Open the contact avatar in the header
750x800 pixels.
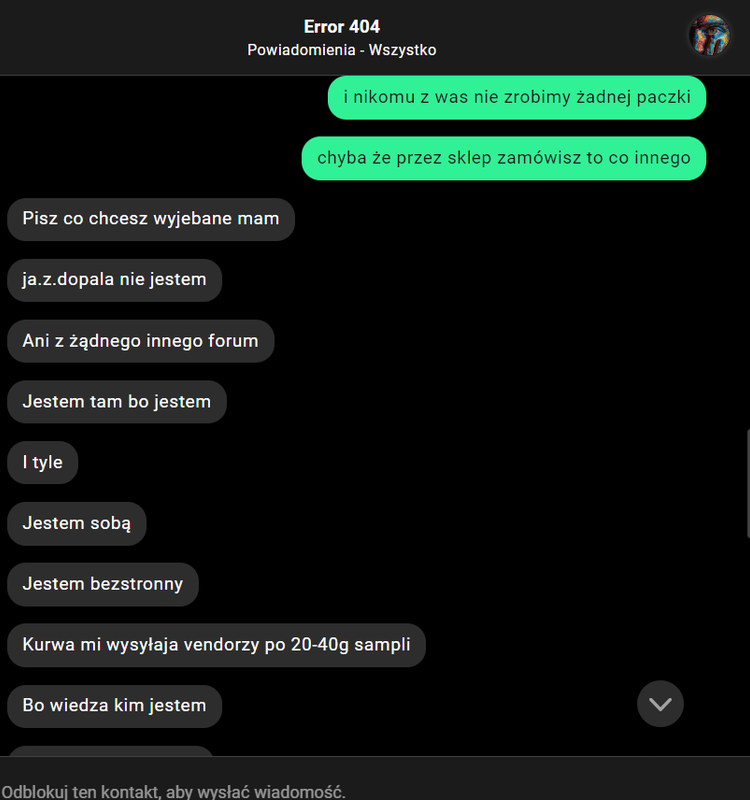(x=710, y=35)
